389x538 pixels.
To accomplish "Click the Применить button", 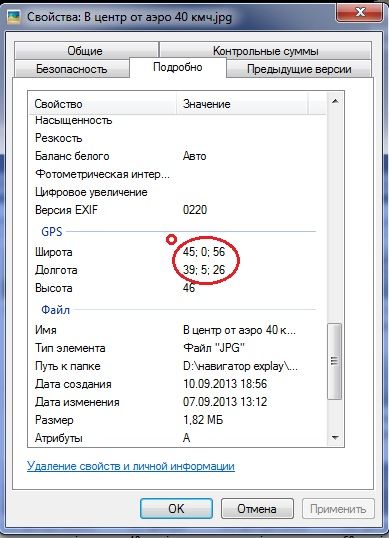I will (338, 508).
